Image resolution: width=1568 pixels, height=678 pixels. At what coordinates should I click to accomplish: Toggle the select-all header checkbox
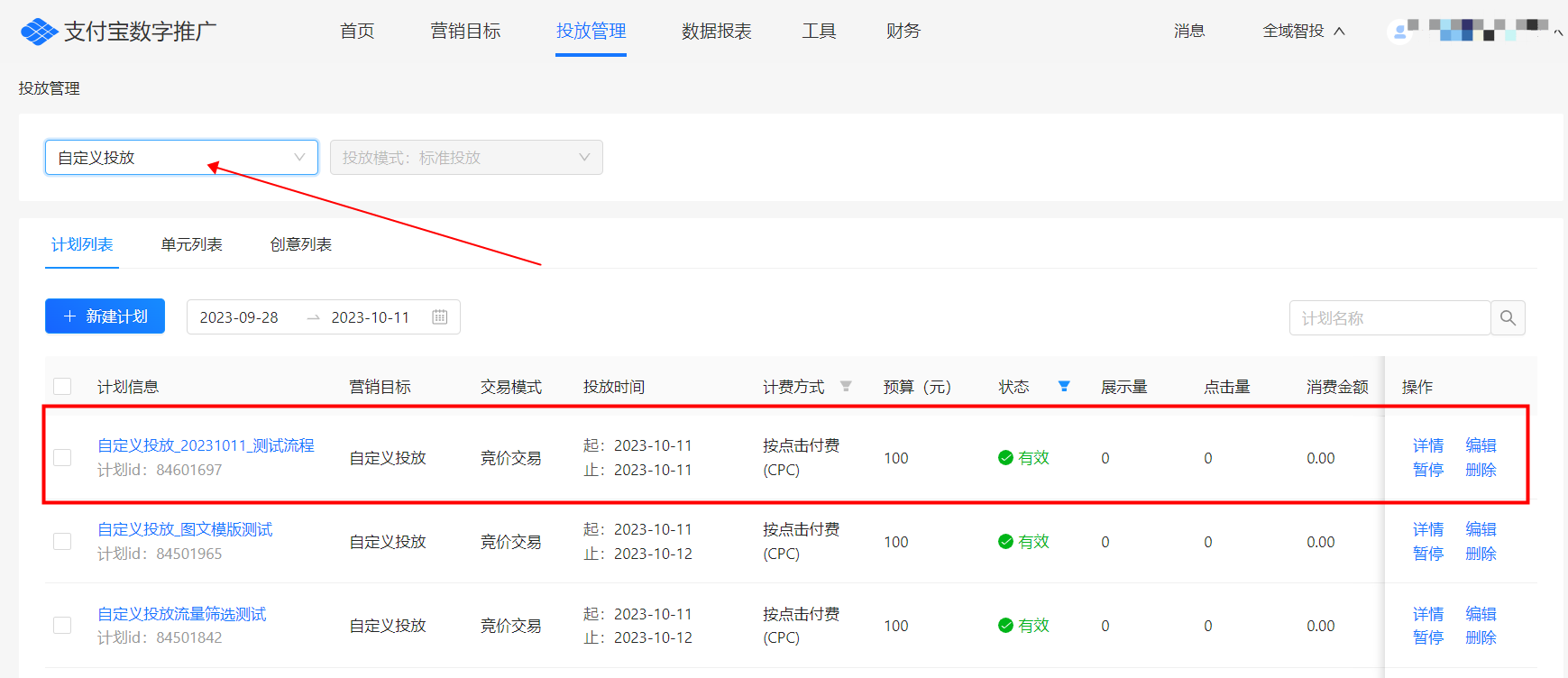tap(62, 386)
